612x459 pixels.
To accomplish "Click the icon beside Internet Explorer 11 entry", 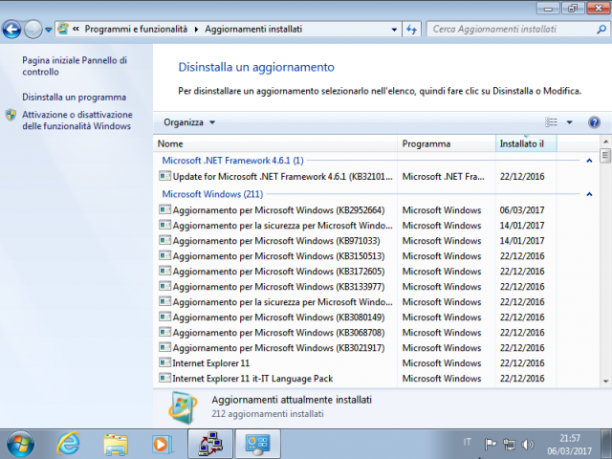I will (165, 363).
